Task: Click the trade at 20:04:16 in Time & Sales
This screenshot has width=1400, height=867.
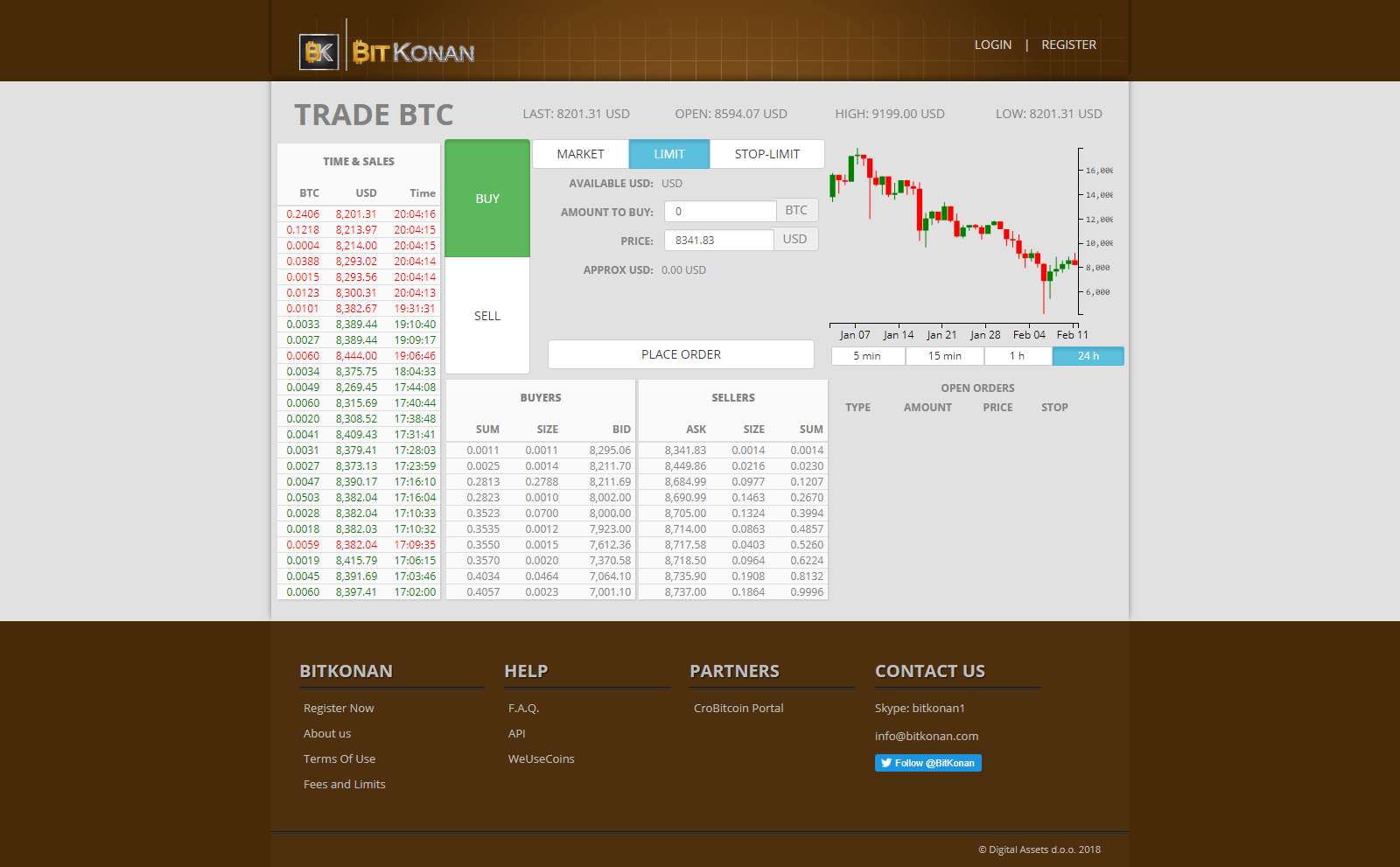Action: coord(359,214)
